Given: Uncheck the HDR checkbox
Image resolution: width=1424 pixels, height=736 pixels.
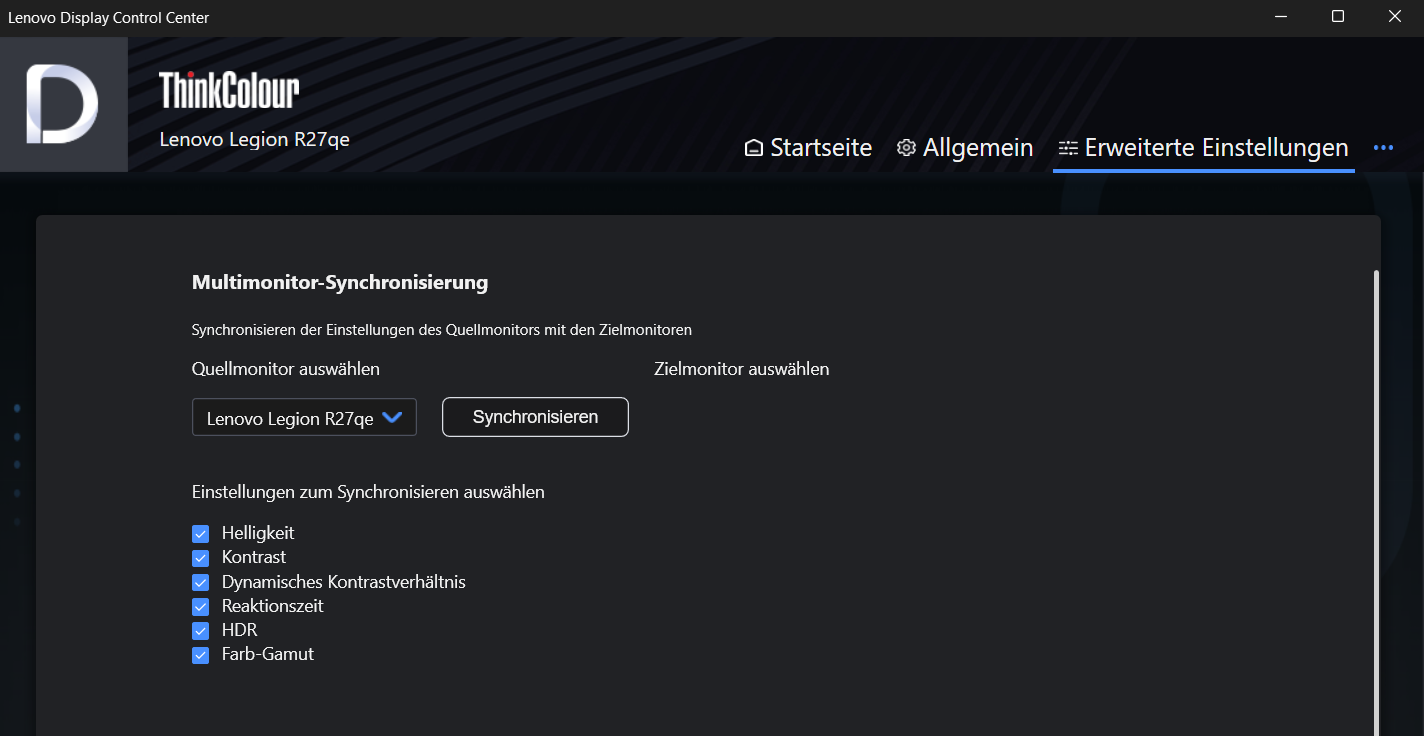Looking at the screenshot, I should pos(200,631).
